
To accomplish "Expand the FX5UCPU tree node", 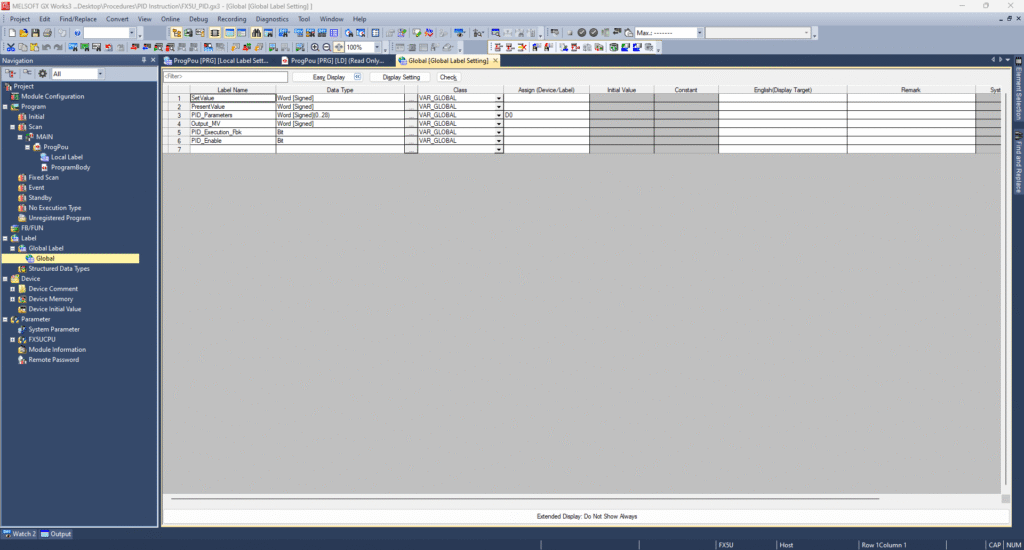I will pos(12,340).
